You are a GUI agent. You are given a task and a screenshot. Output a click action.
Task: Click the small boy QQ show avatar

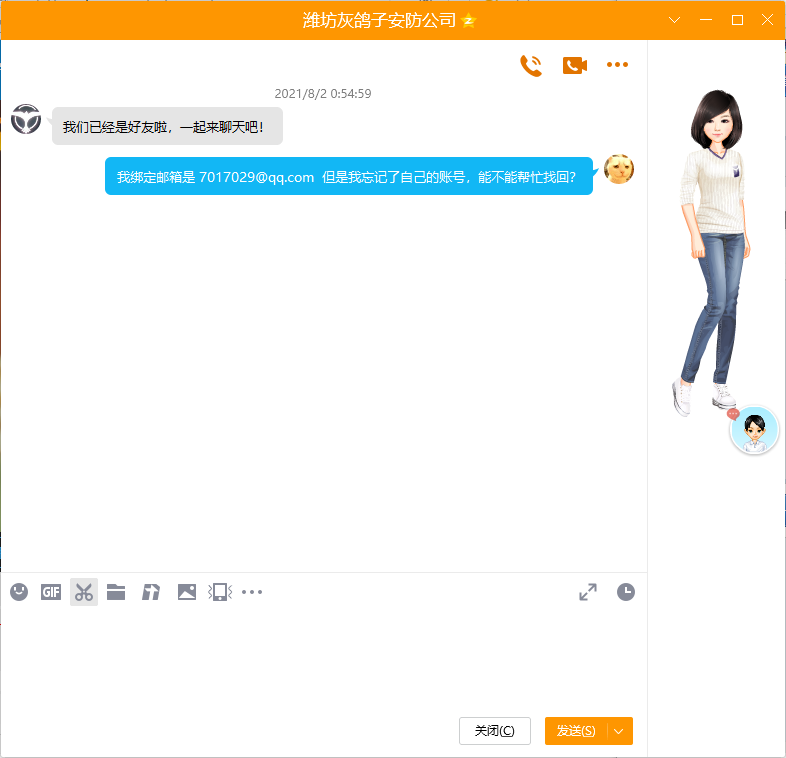point(754,430)
